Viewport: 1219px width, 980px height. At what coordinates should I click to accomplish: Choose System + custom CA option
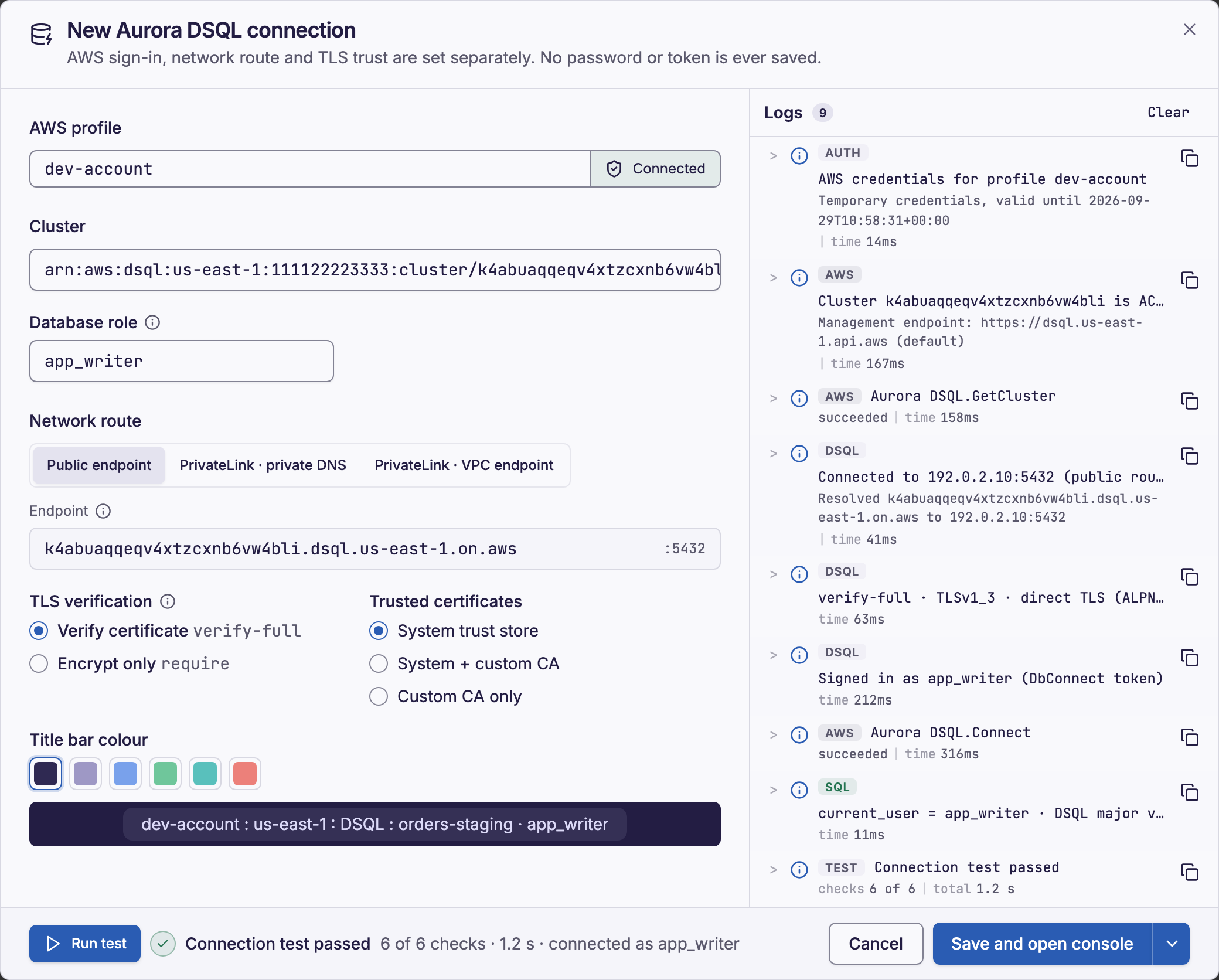point(379,663)
